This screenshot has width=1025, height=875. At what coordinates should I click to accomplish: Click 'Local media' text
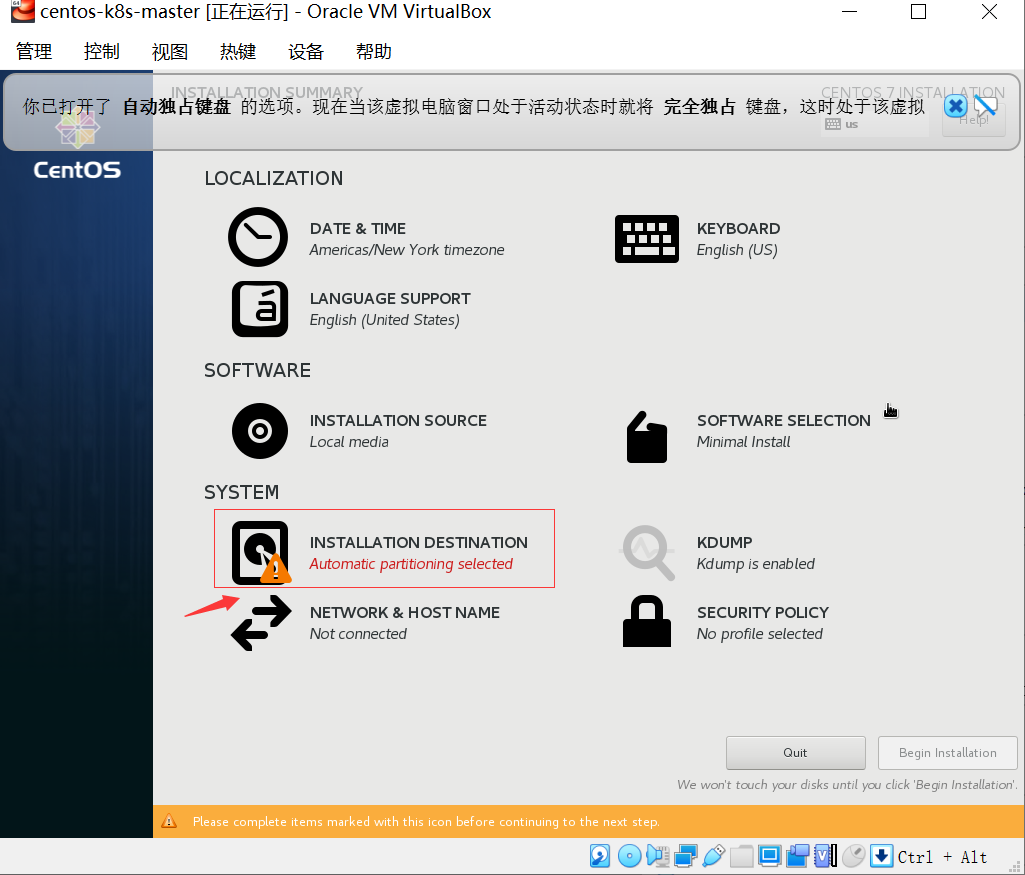[x=349, y=442]
